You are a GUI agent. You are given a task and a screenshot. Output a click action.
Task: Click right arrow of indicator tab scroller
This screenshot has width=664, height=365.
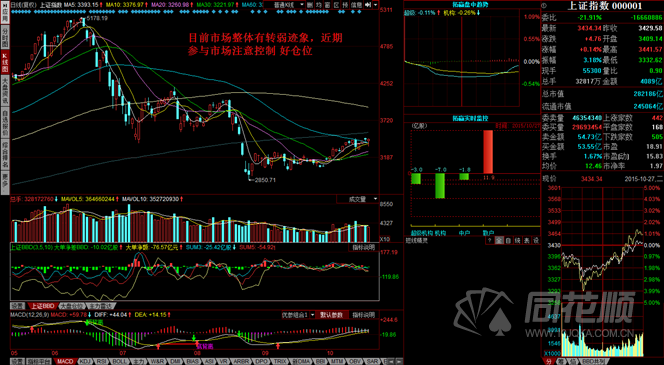(399, 362)
